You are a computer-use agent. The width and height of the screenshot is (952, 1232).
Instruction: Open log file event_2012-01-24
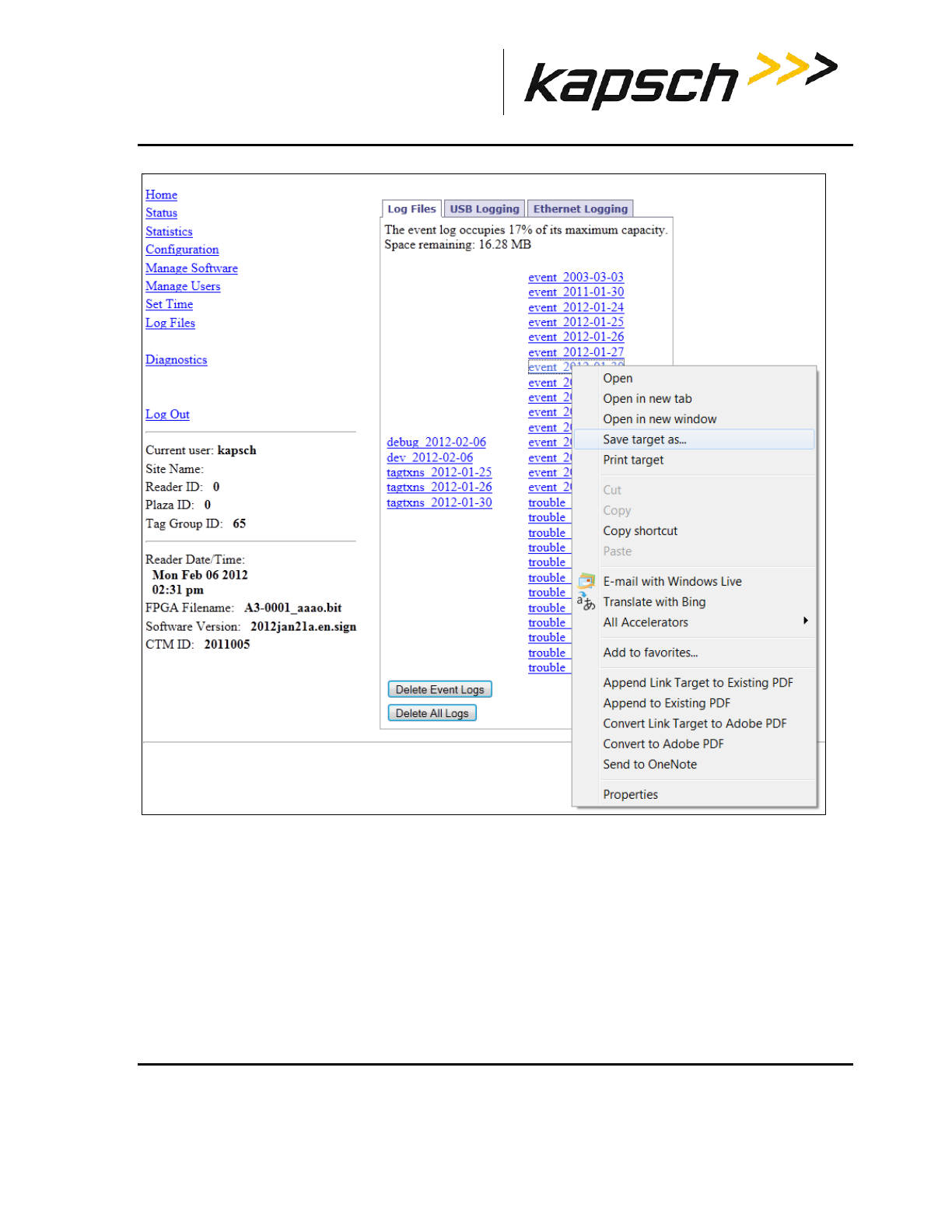click(576, 307)
